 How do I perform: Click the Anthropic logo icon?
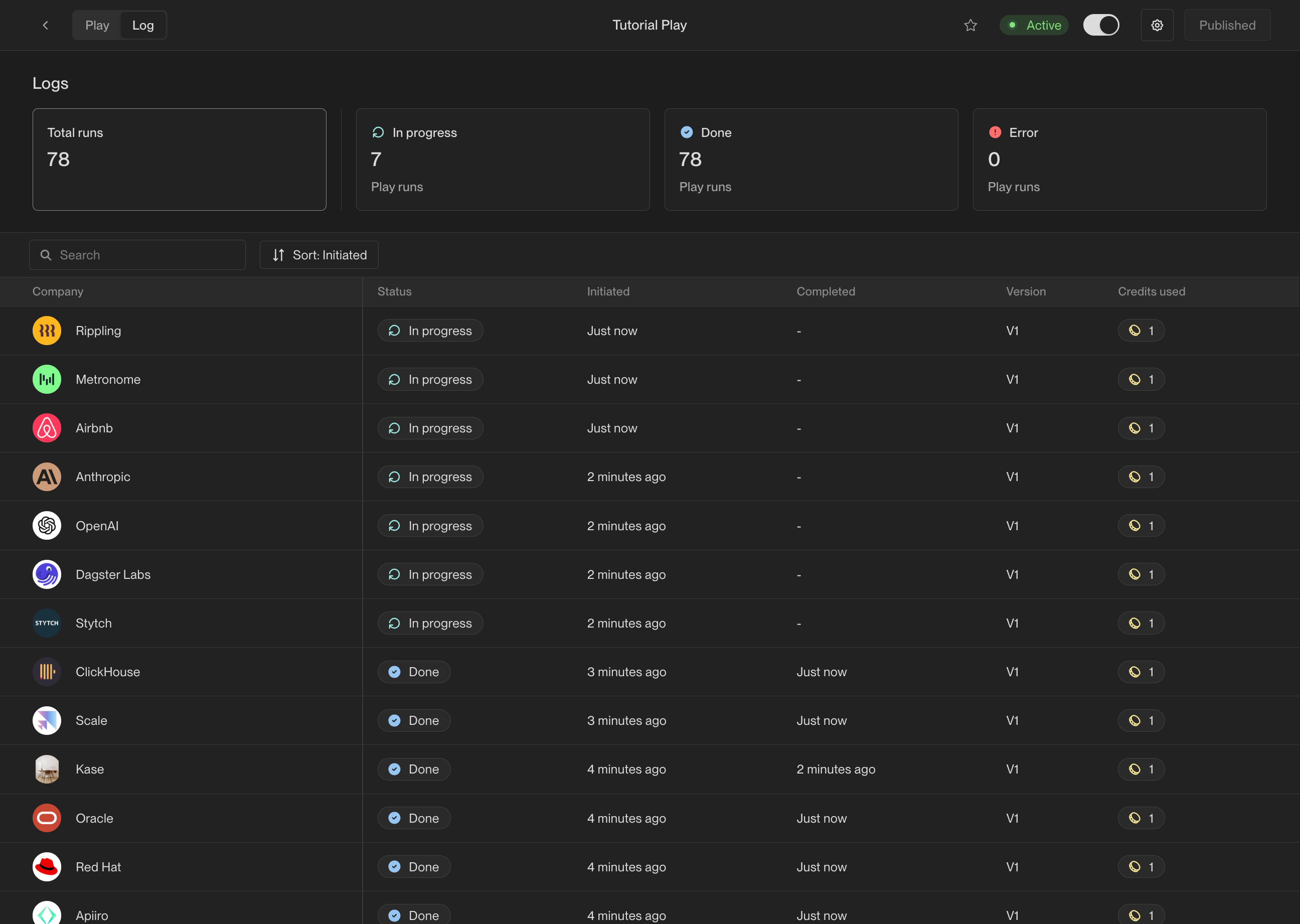(47, 477)
